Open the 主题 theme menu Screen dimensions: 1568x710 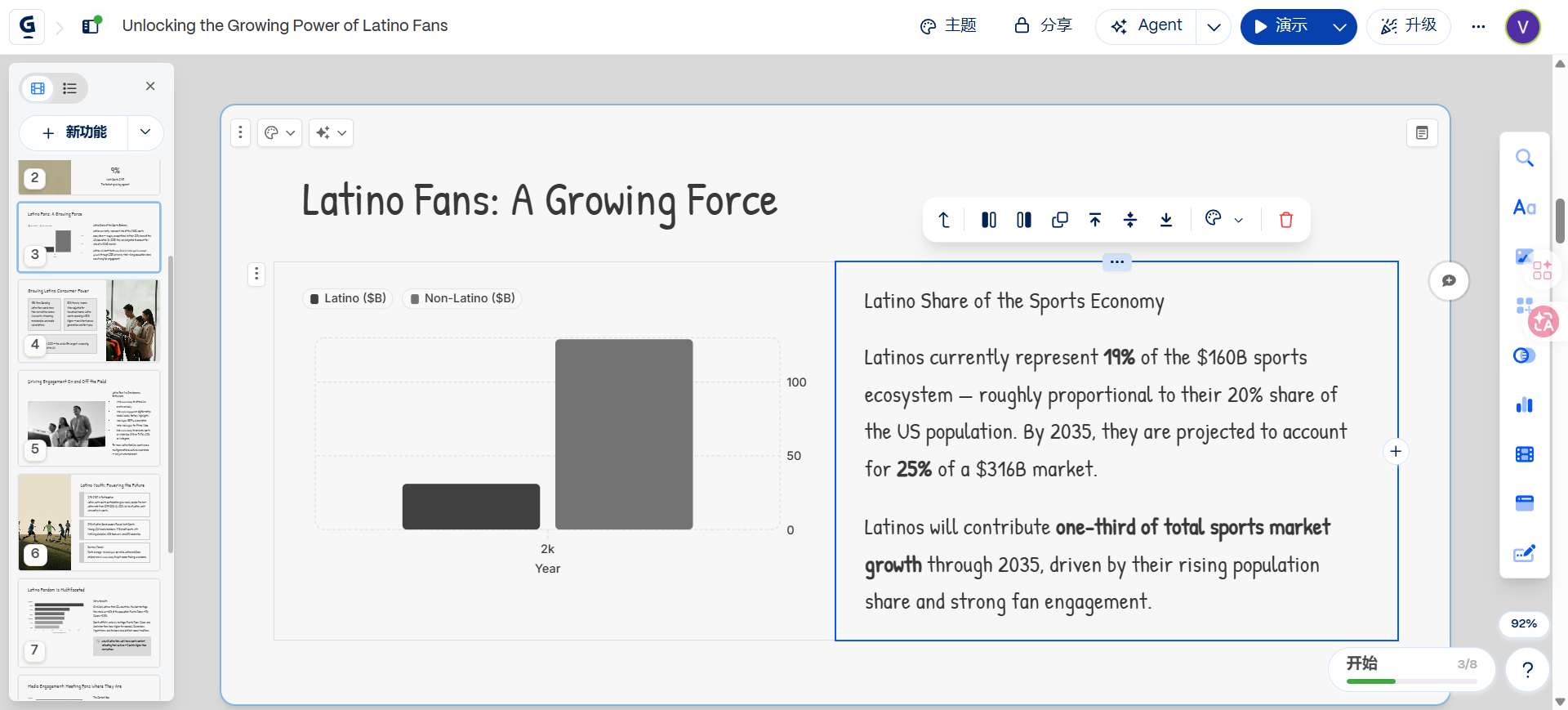pyautogui.click(x=948, y=26)
